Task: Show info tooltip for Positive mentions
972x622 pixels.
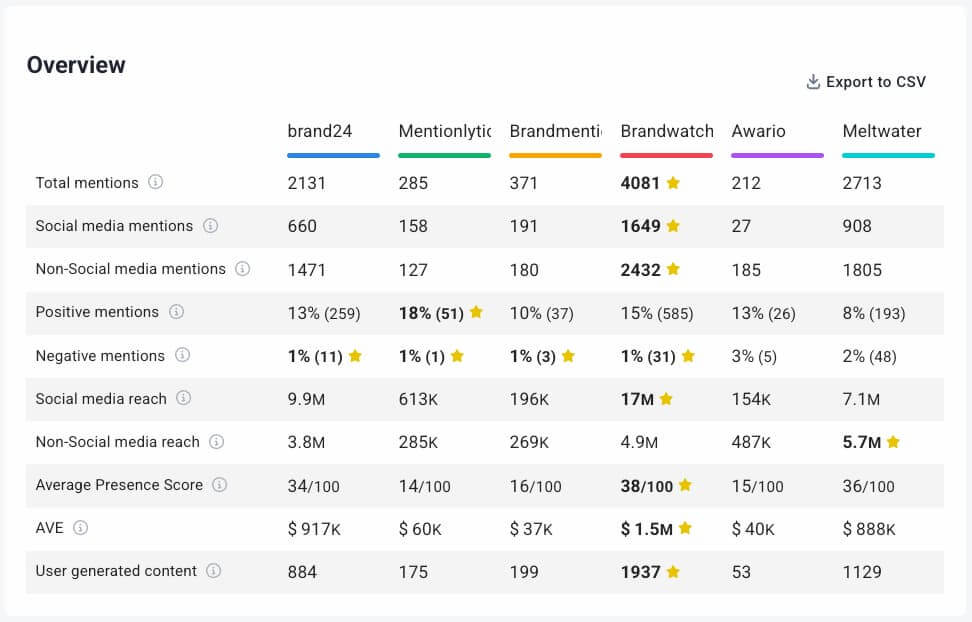Action: tap(176, 312)
